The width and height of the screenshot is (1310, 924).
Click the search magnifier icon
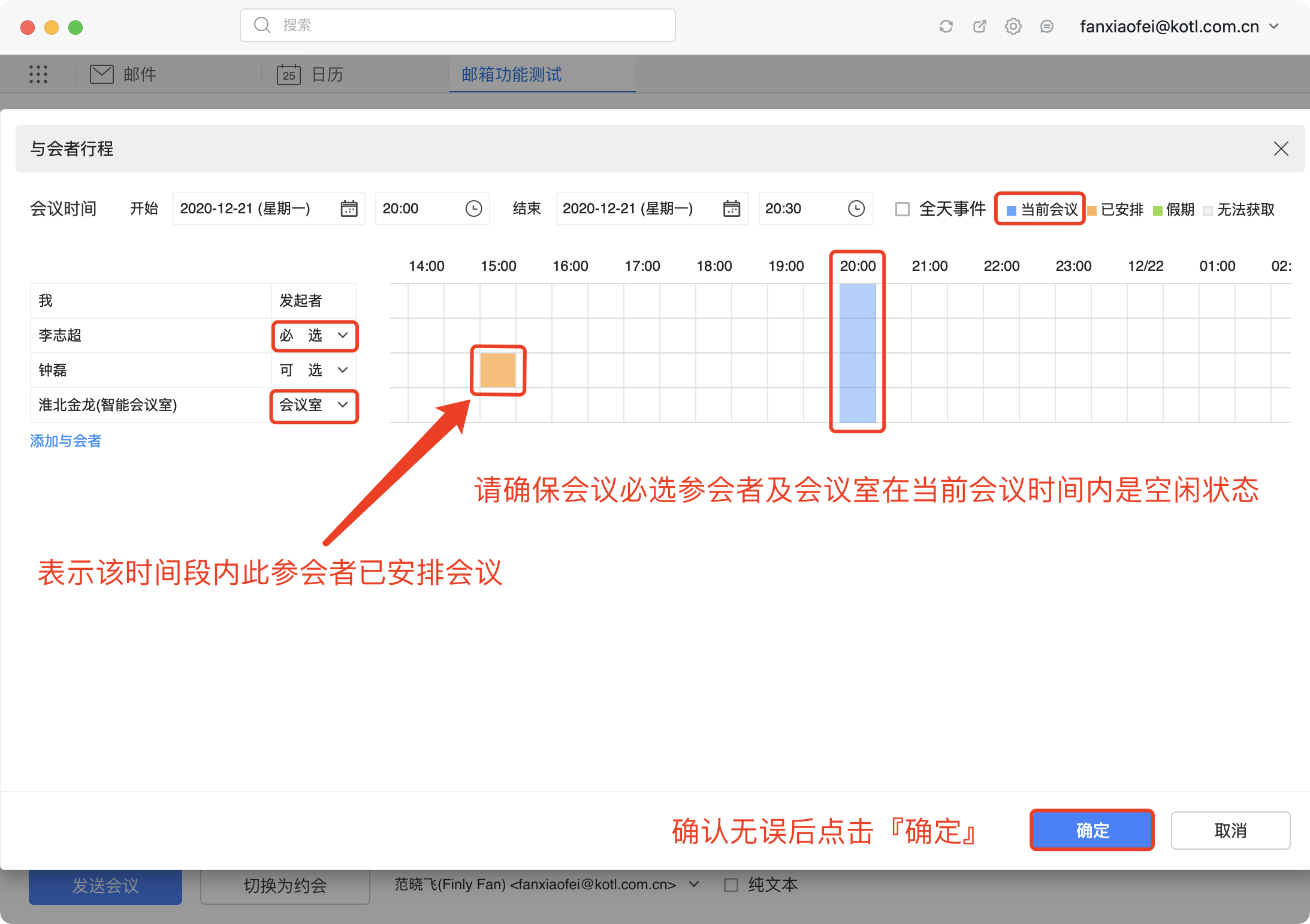pyautogui.click(x=262, y=25)
